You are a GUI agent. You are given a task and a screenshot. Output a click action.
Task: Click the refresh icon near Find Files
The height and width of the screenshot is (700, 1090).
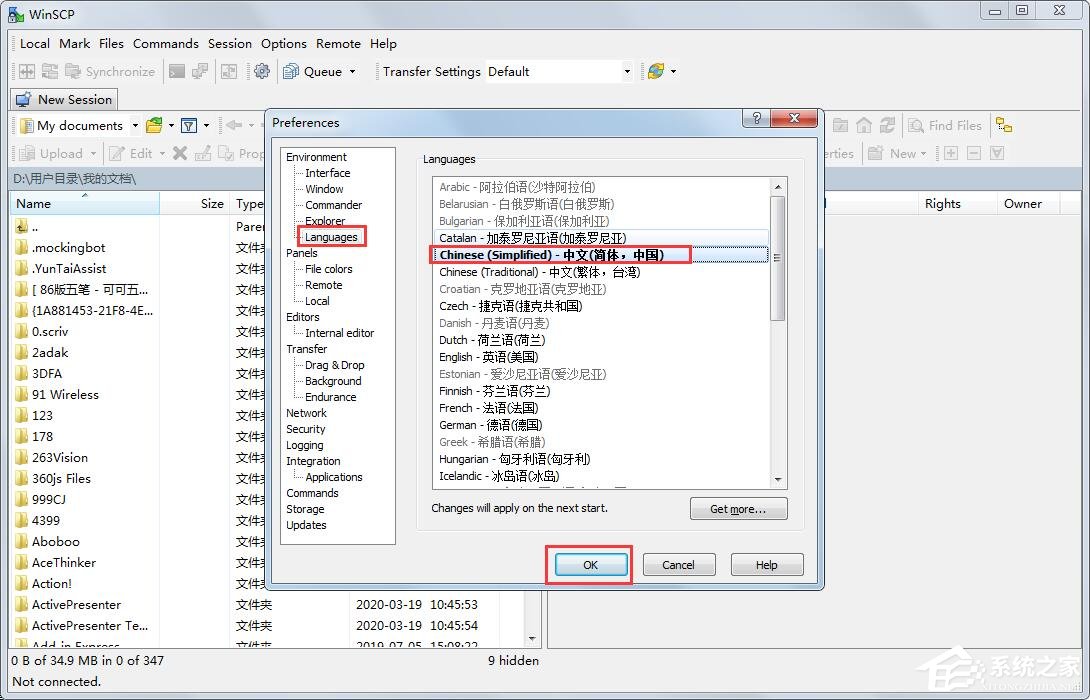coord(887,125)
